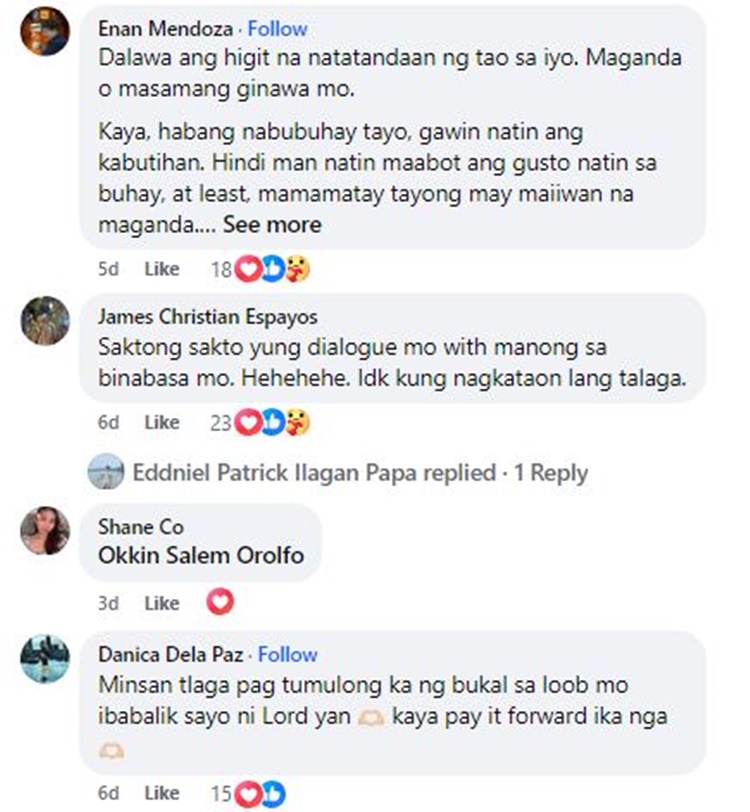Screen dimensions: 750x812
Task: Like Danica Dela Paz's comment
Action: 162,793
